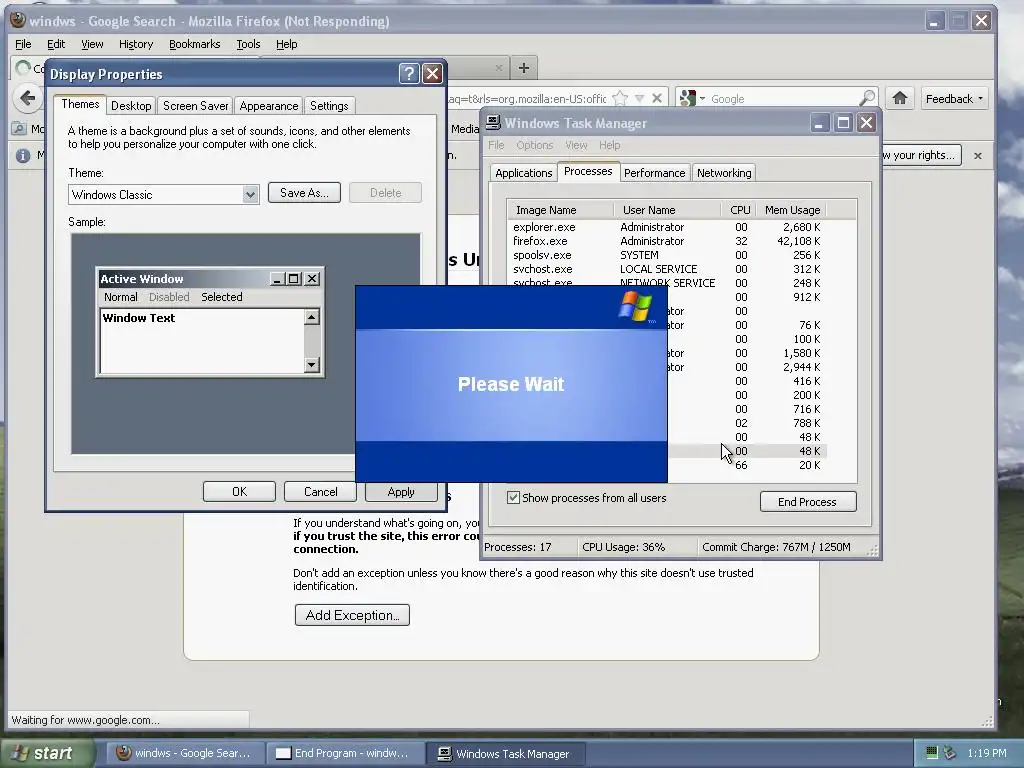Image resolution: width=1024 pixels, height=768 pixels.
Task: Click End Process button
Action: (x=808, y=502)
